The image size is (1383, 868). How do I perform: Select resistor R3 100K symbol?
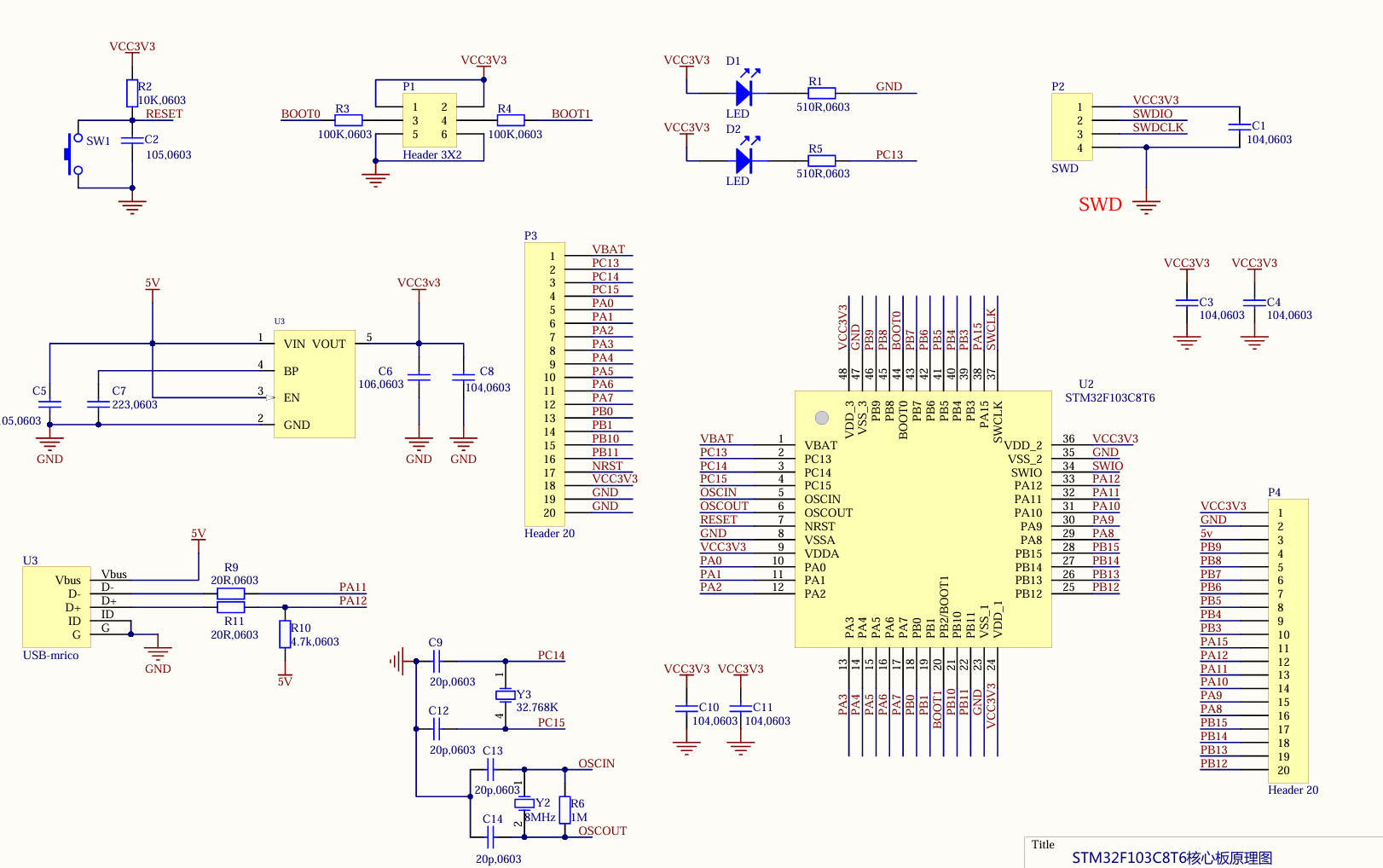pos(349,120)
